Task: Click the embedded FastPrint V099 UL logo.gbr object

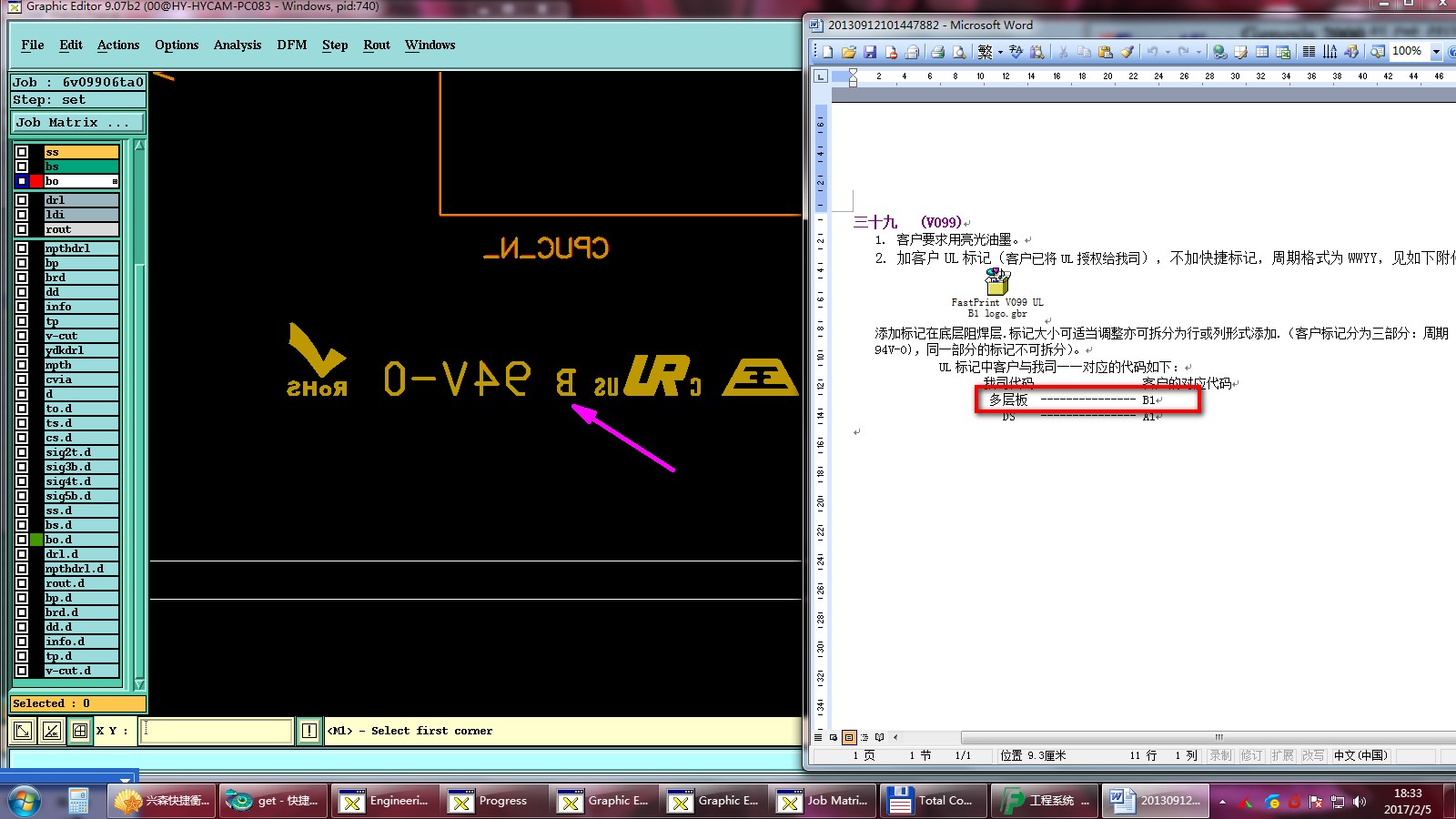Action: (x=997, y=293)
